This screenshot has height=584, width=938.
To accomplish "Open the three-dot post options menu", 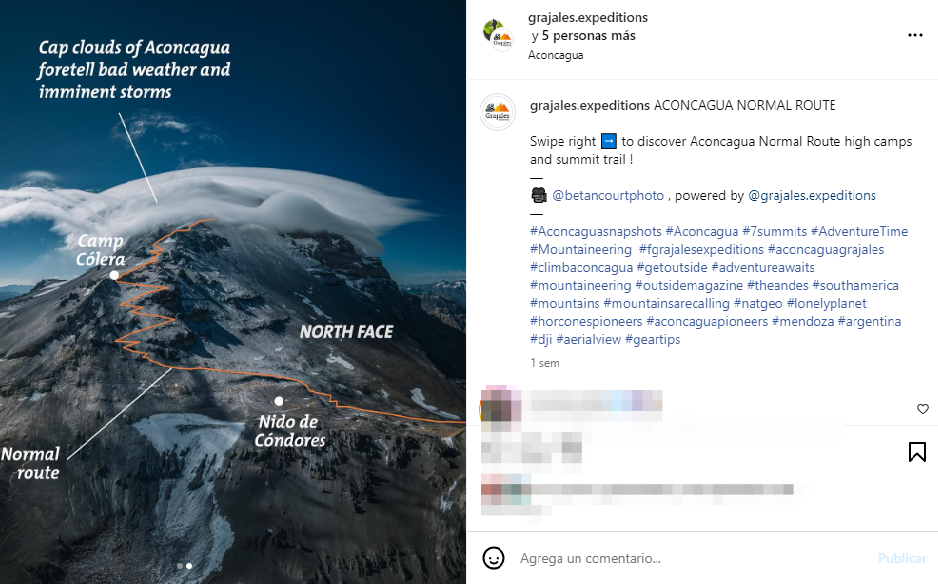I will click(x=915, y=35).
